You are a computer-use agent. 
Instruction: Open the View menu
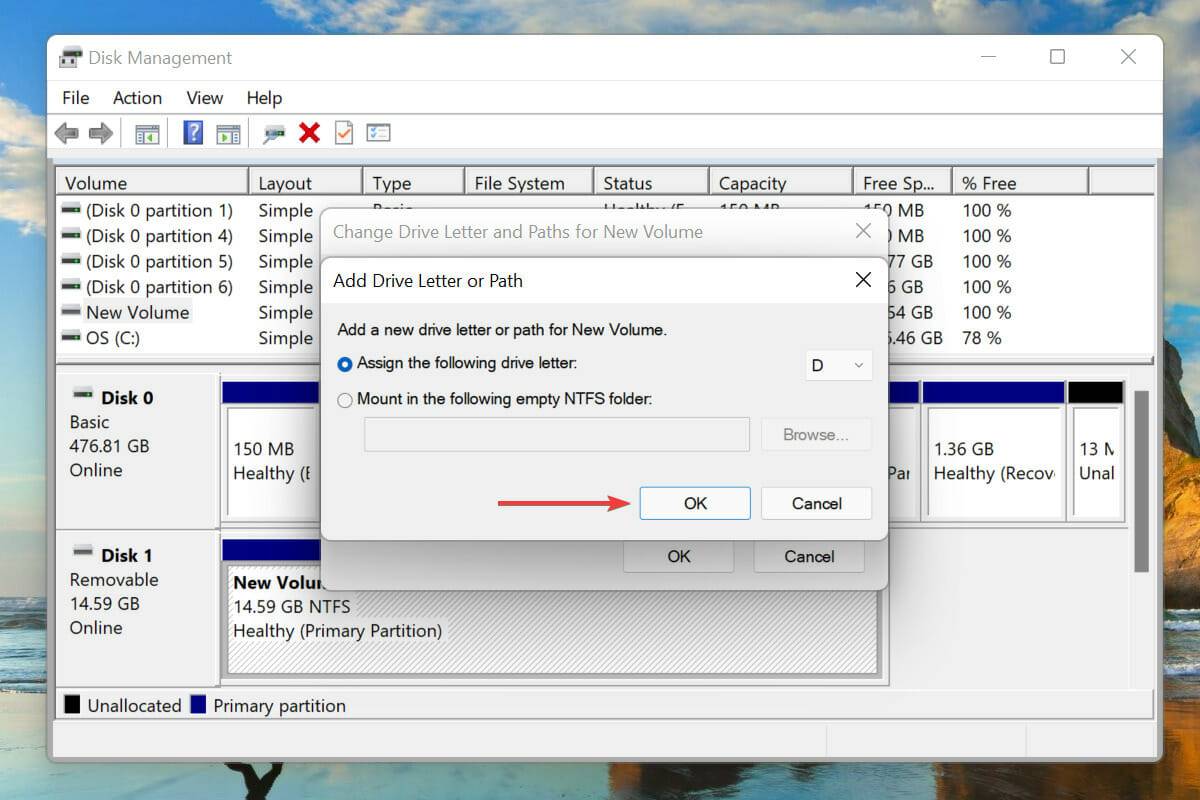click(x=204, y=98)
